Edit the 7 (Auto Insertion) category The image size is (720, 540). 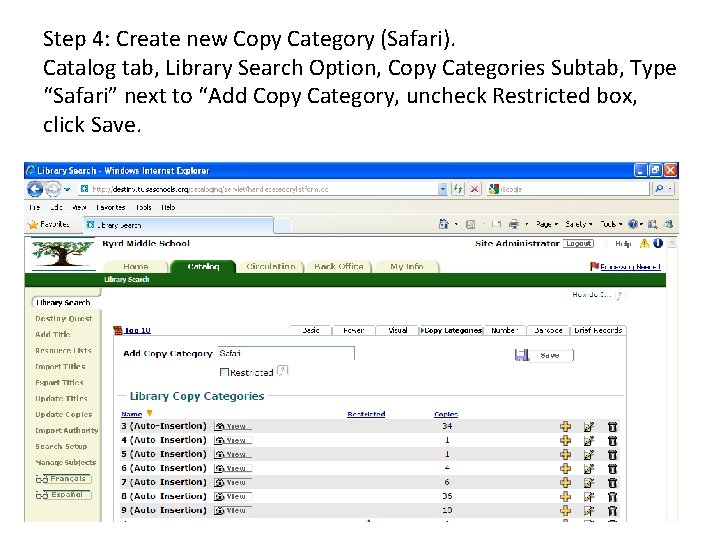(589, 483)
